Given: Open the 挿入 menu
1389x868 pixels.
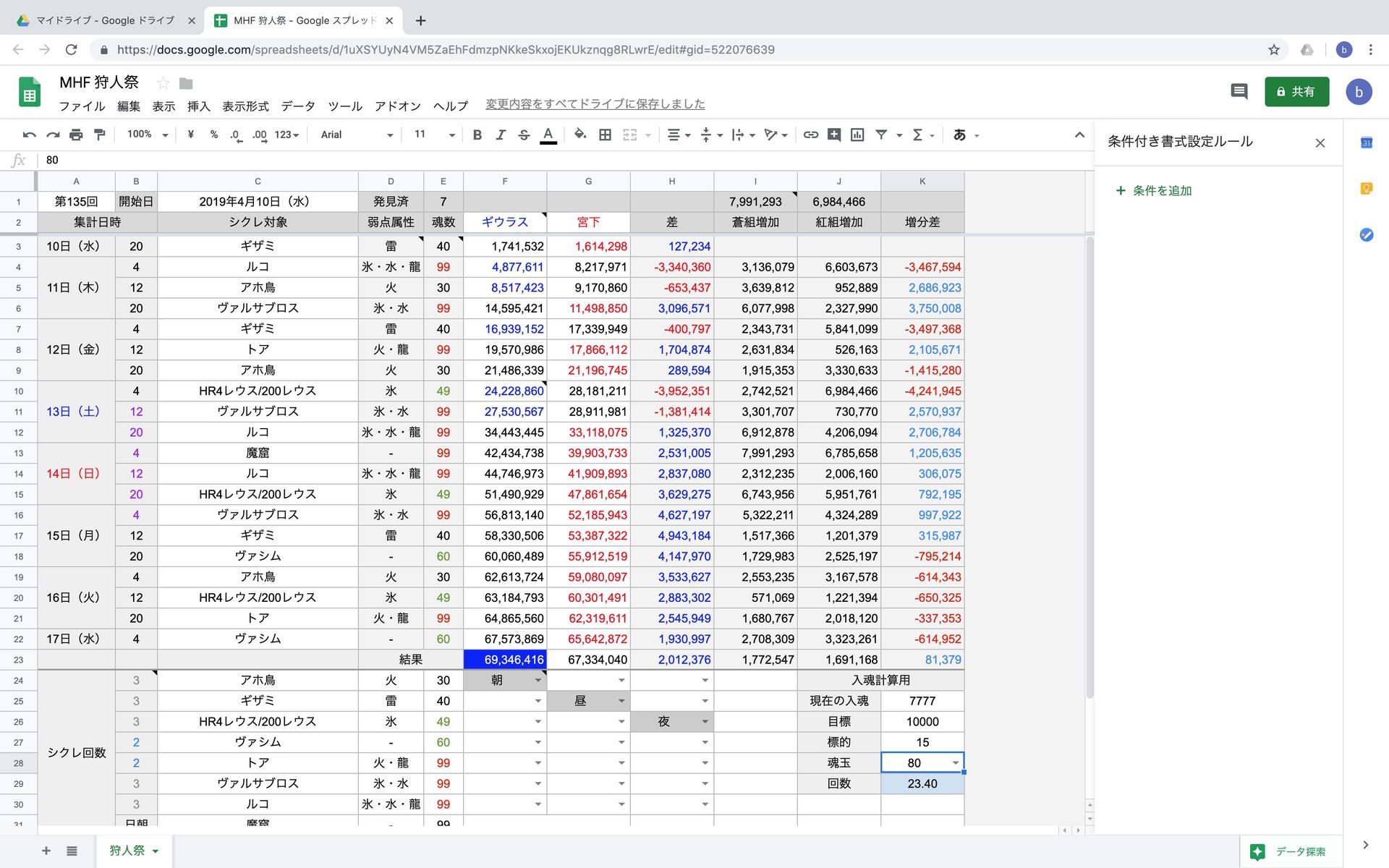Looking at the screenshot, I should [x=199, y=106].
